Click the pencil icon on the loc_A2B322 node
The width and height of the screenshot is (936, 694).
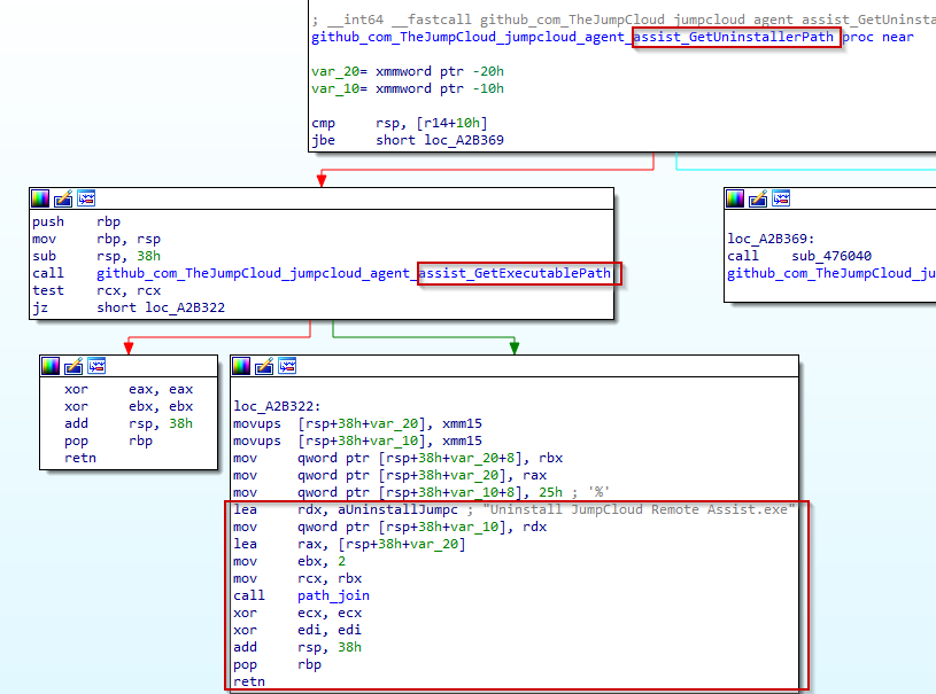click(264, 365)
